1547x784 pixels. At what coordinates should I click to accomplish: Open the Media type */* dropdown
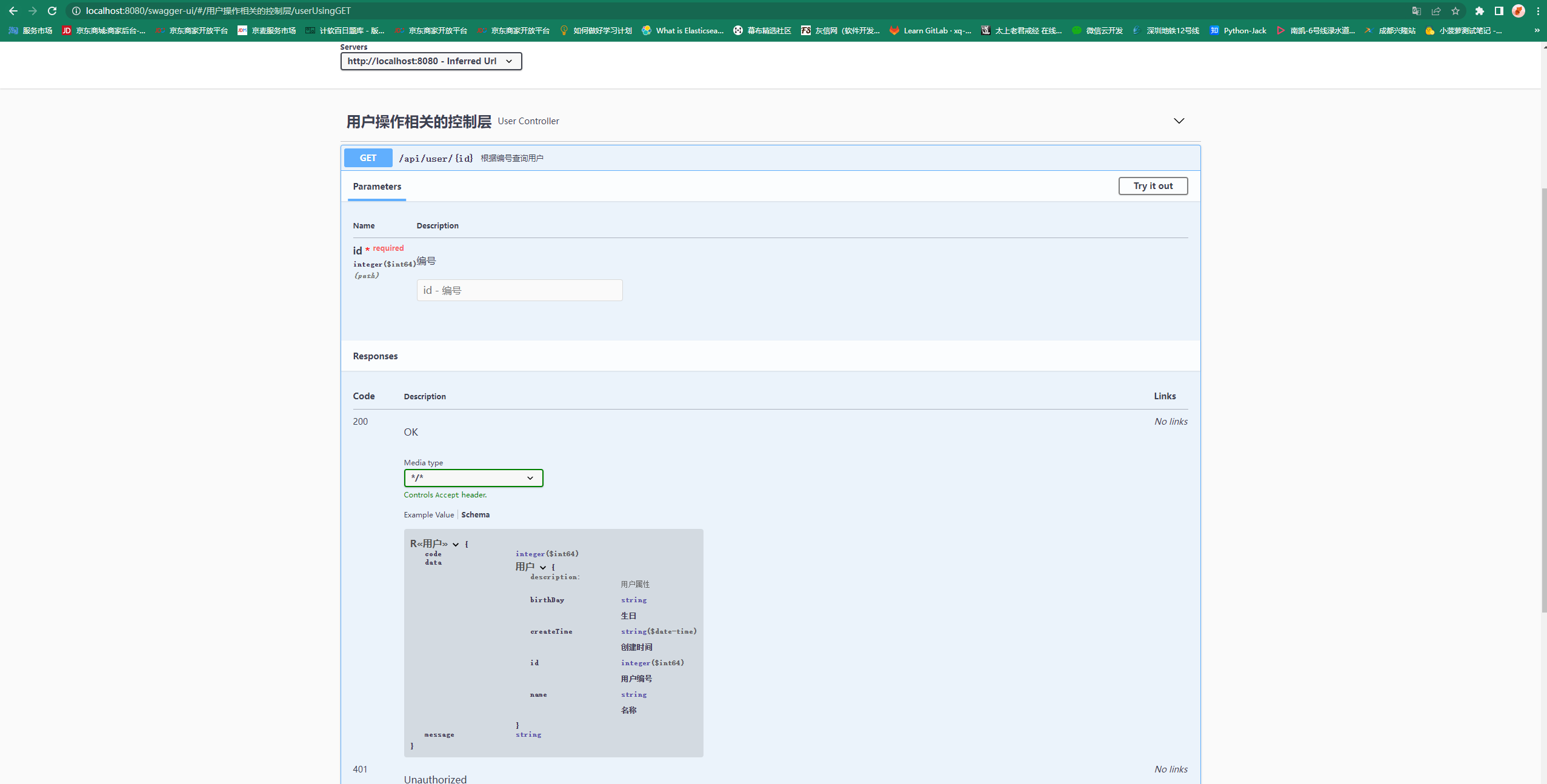(473, 478)
